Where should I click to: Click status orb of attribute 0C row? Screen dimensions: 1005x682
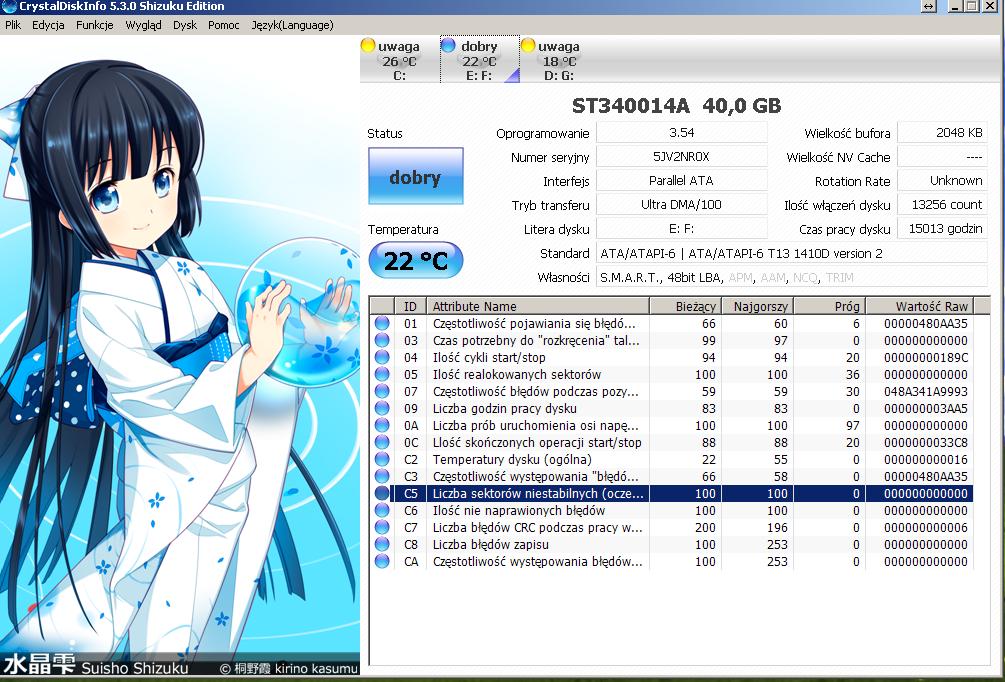382,442
